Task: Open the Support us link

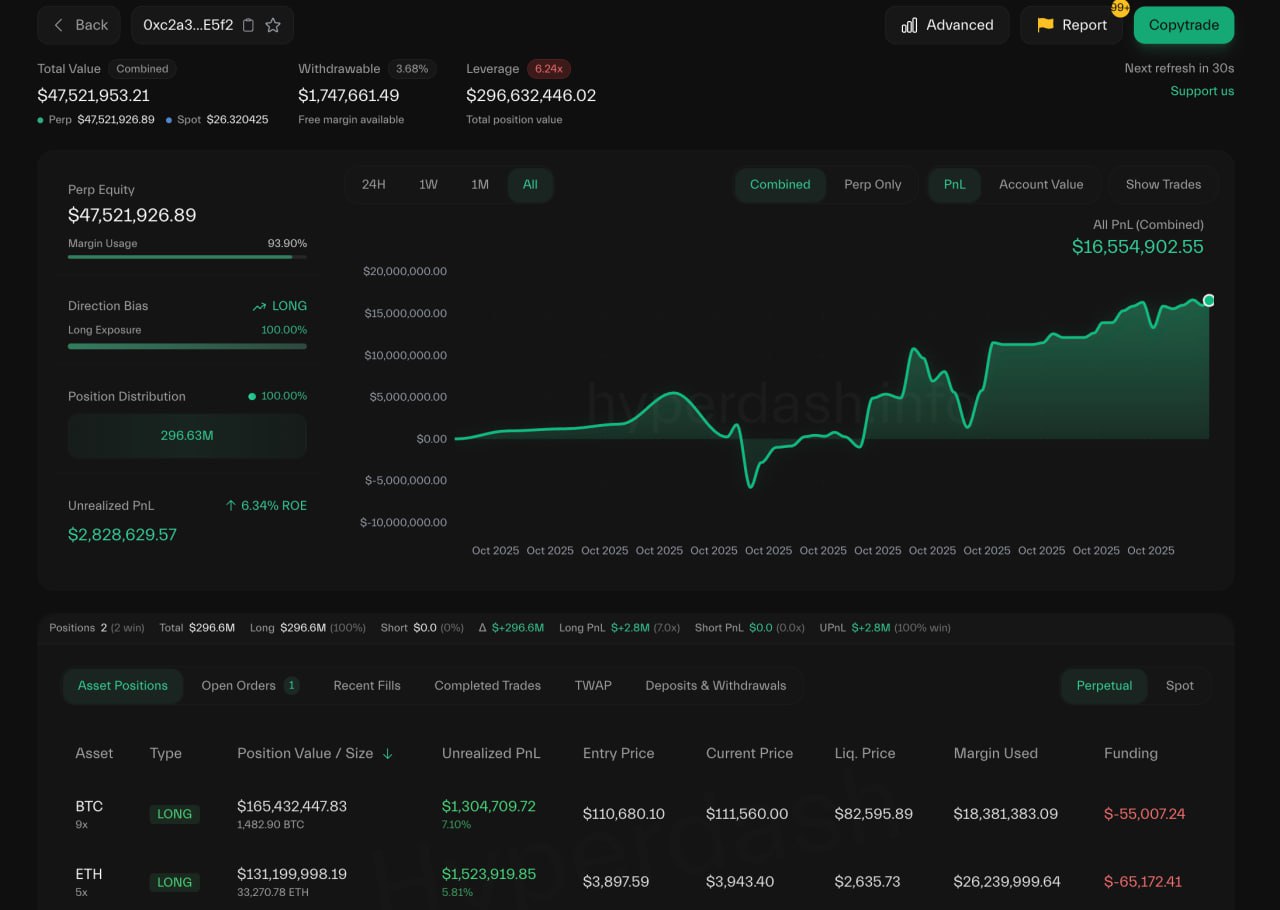Action: coord(1202,91)
